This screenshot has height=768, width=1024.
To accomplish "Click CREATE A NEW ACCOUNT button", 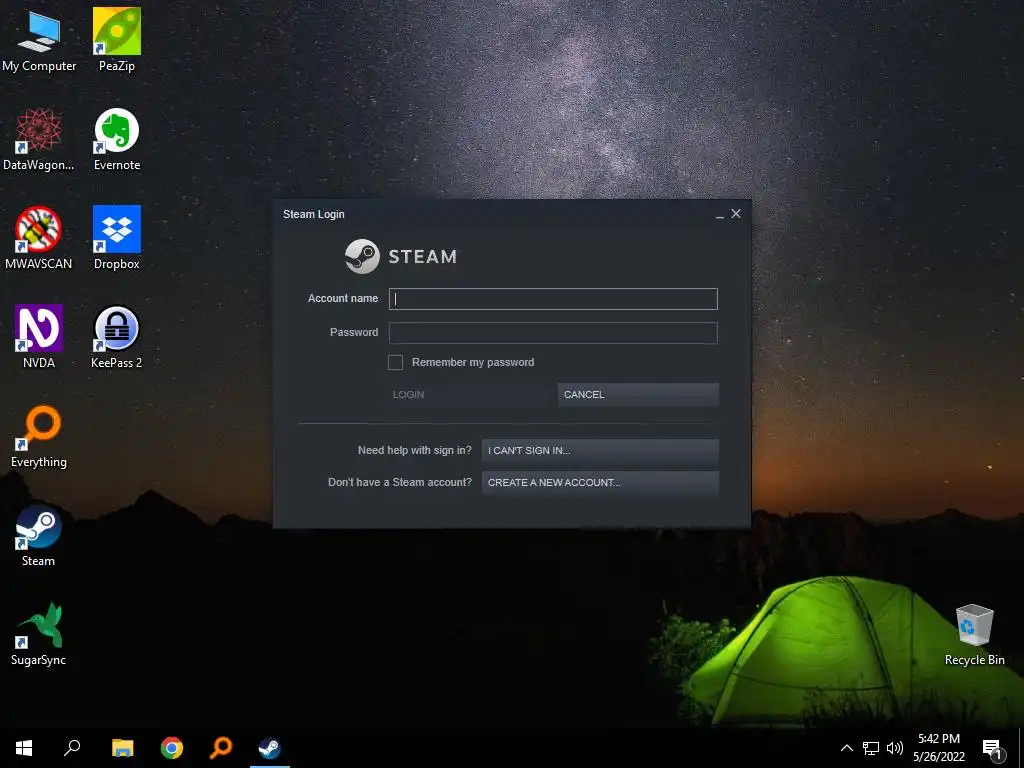I will [600, 483].
